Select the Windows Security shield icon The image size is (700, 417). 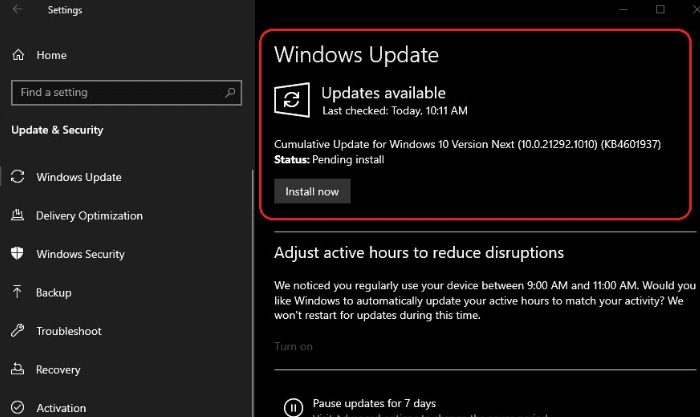coord(17,253)
